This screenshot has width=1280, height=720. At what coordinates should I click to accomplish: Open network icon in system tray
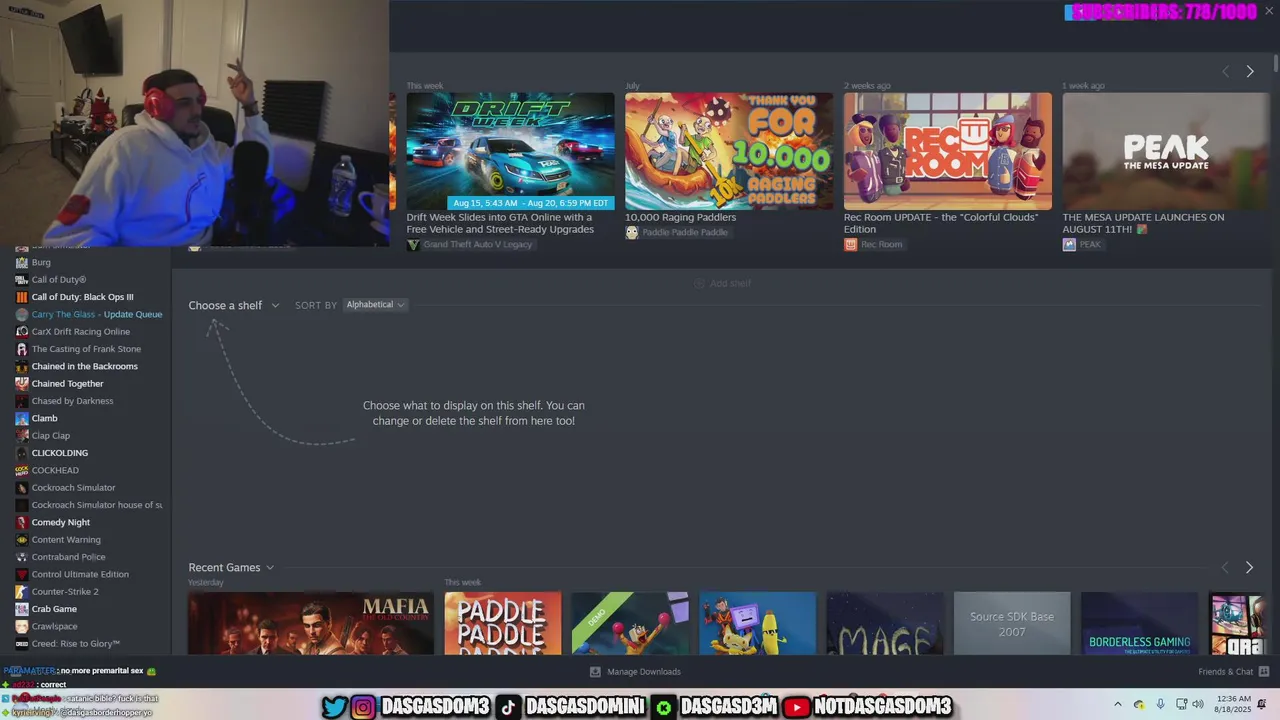[1182, 704]
